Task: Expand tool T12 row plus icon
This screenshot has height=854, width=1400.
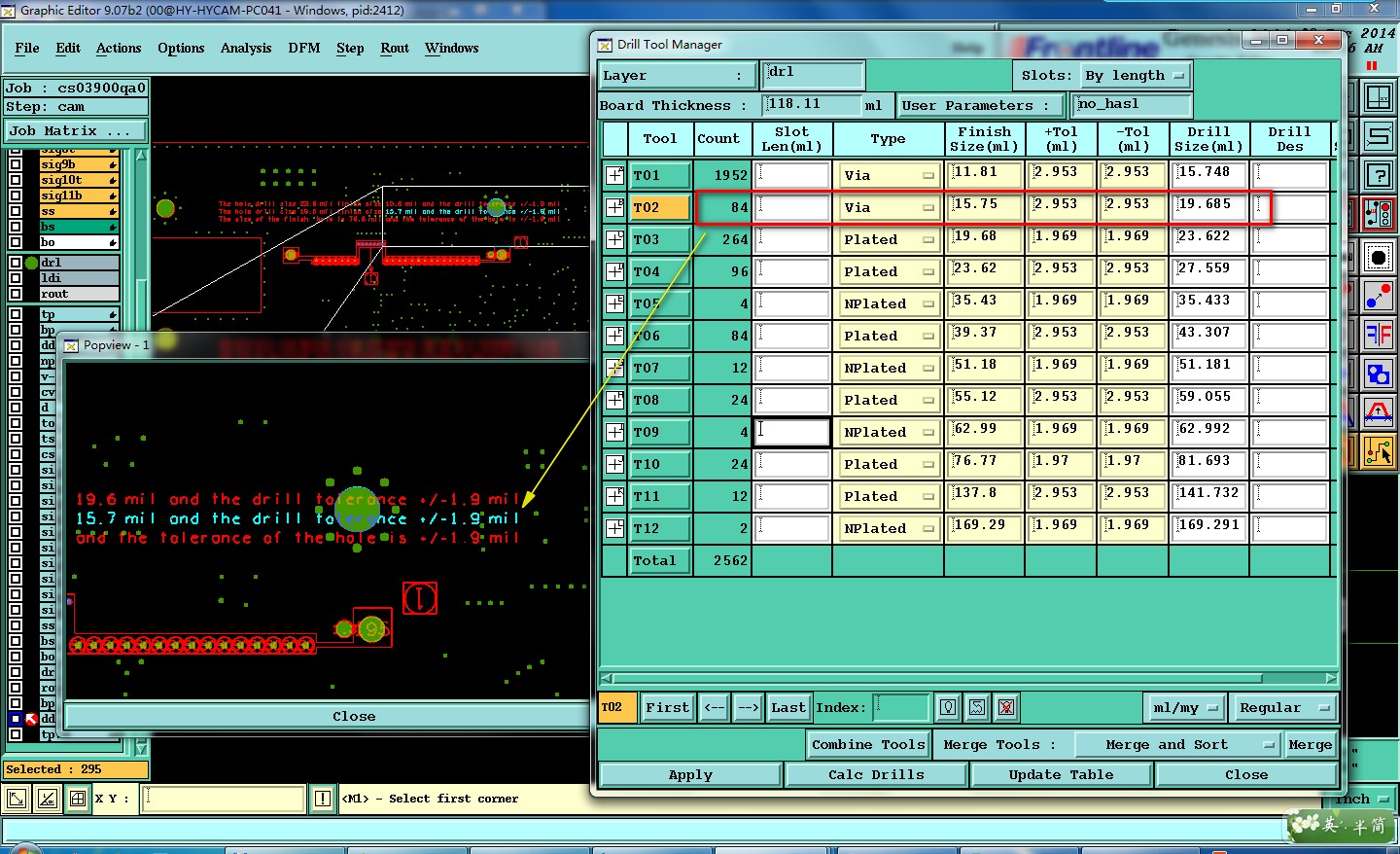Action: click(615, 528)
